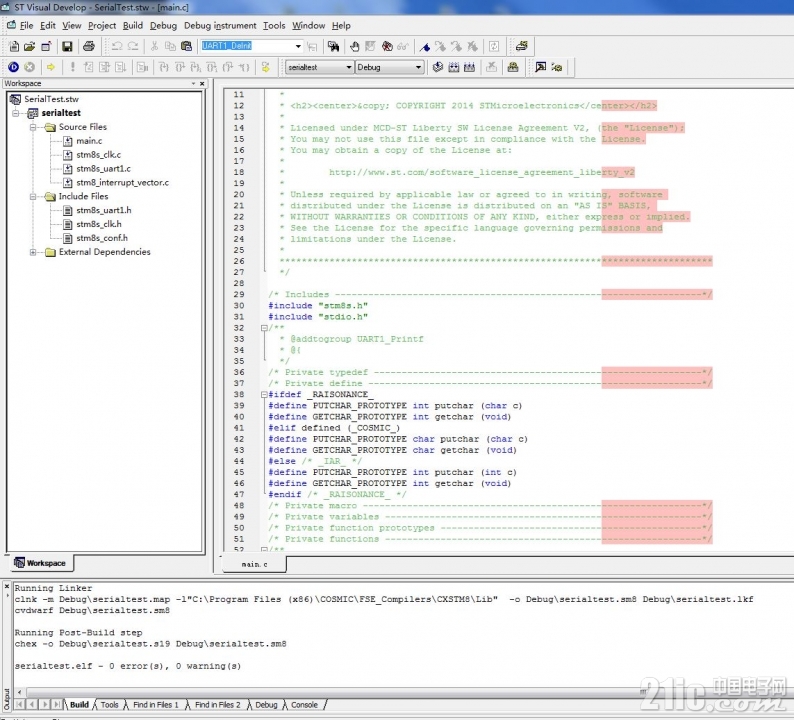Open the Build menu

tap(133, 25)
